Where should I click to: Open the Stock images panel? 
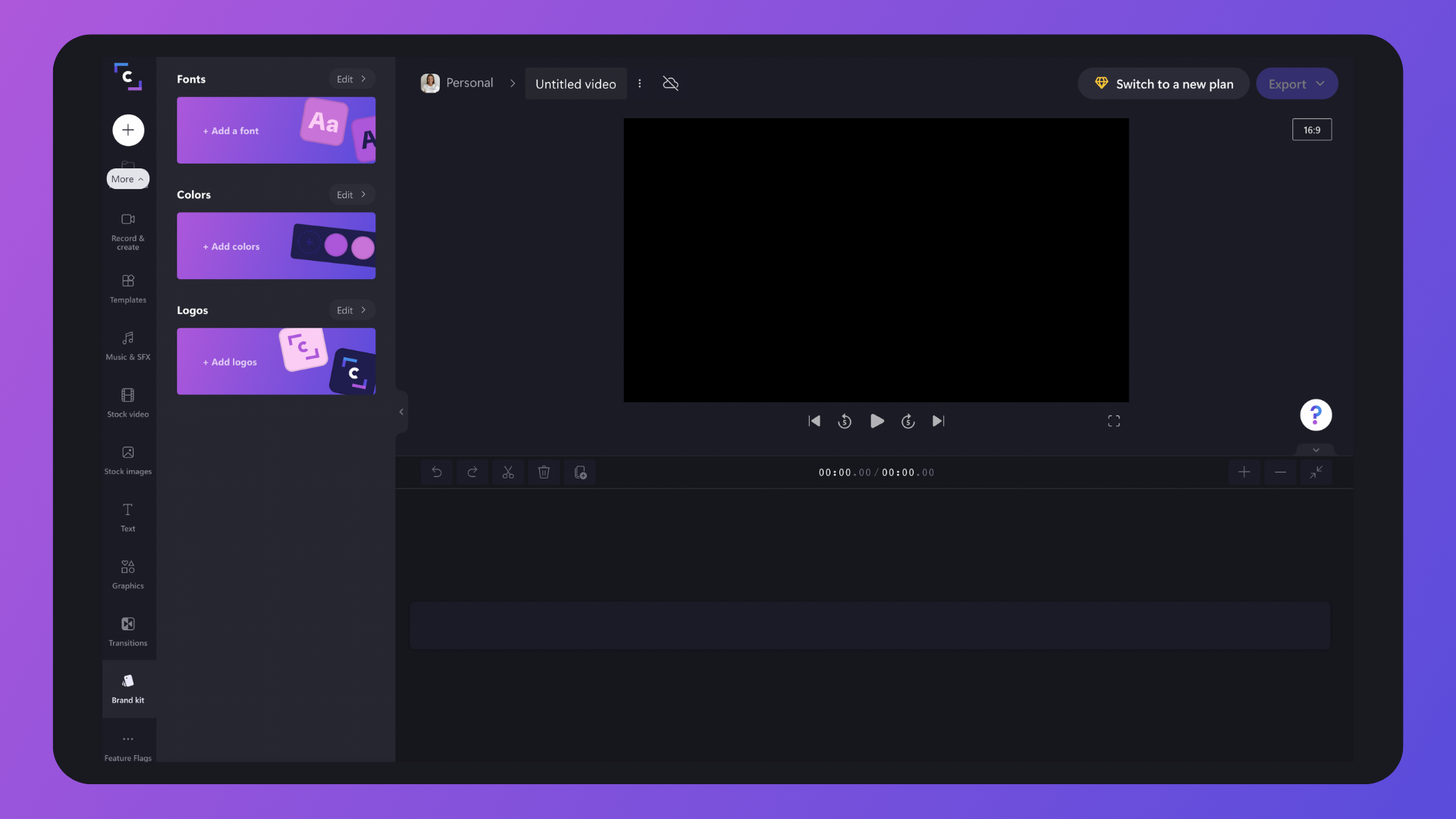[x=127, y=460]
